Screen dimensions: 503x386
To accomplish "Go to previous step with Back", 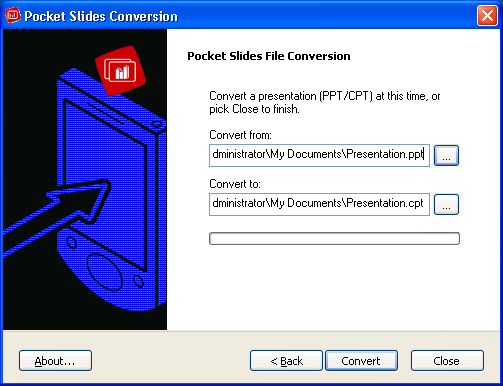I will click(x=286, y=360).
